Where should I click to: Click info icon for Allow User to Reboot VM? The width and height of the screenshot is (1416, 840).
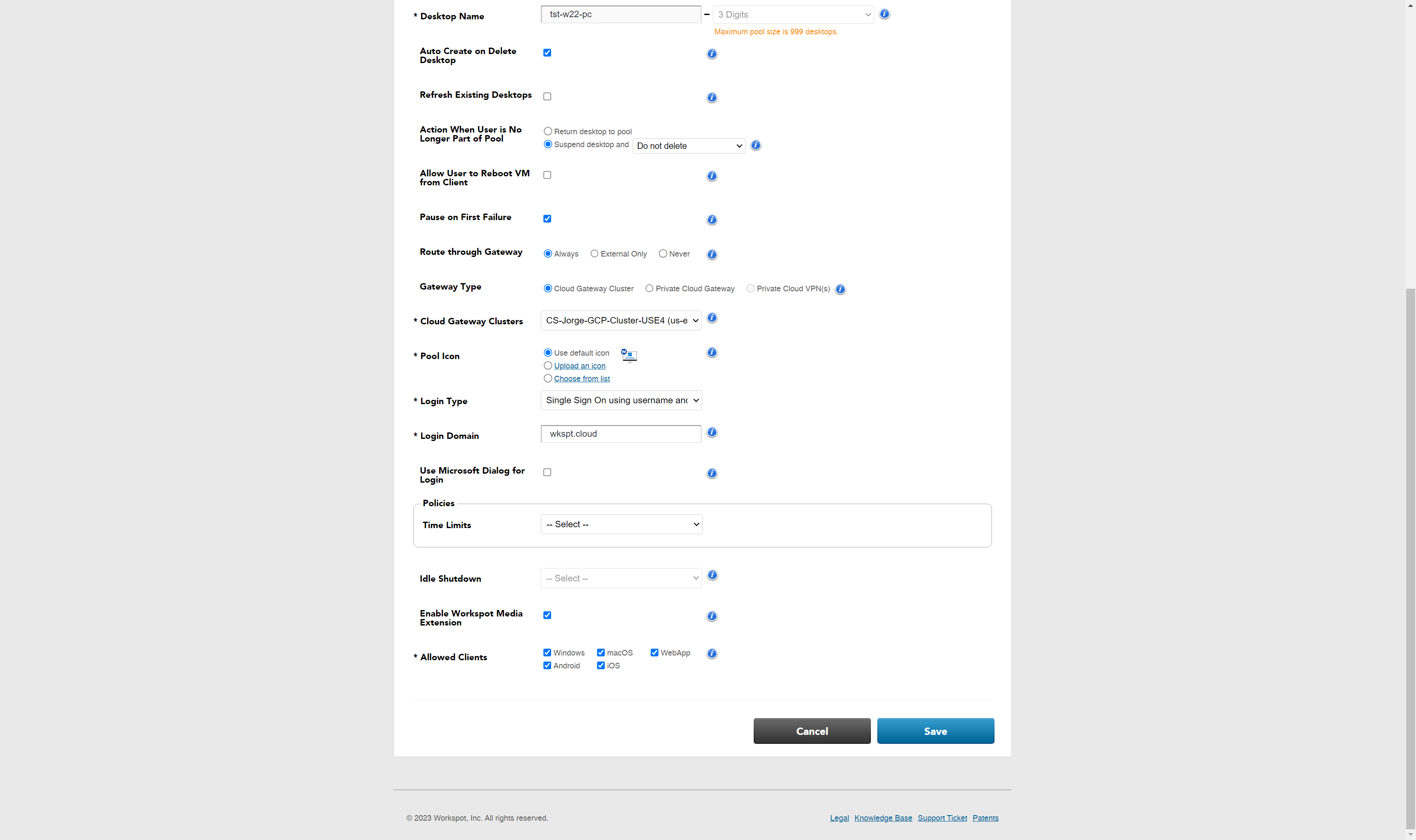coord(712,176)
